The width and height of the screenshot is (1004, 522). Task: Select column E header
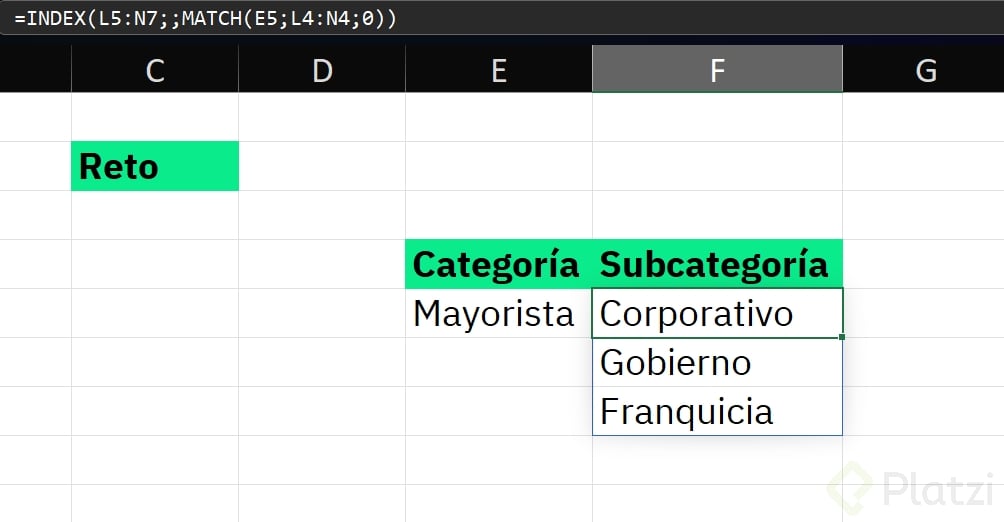tap(499, 70)
